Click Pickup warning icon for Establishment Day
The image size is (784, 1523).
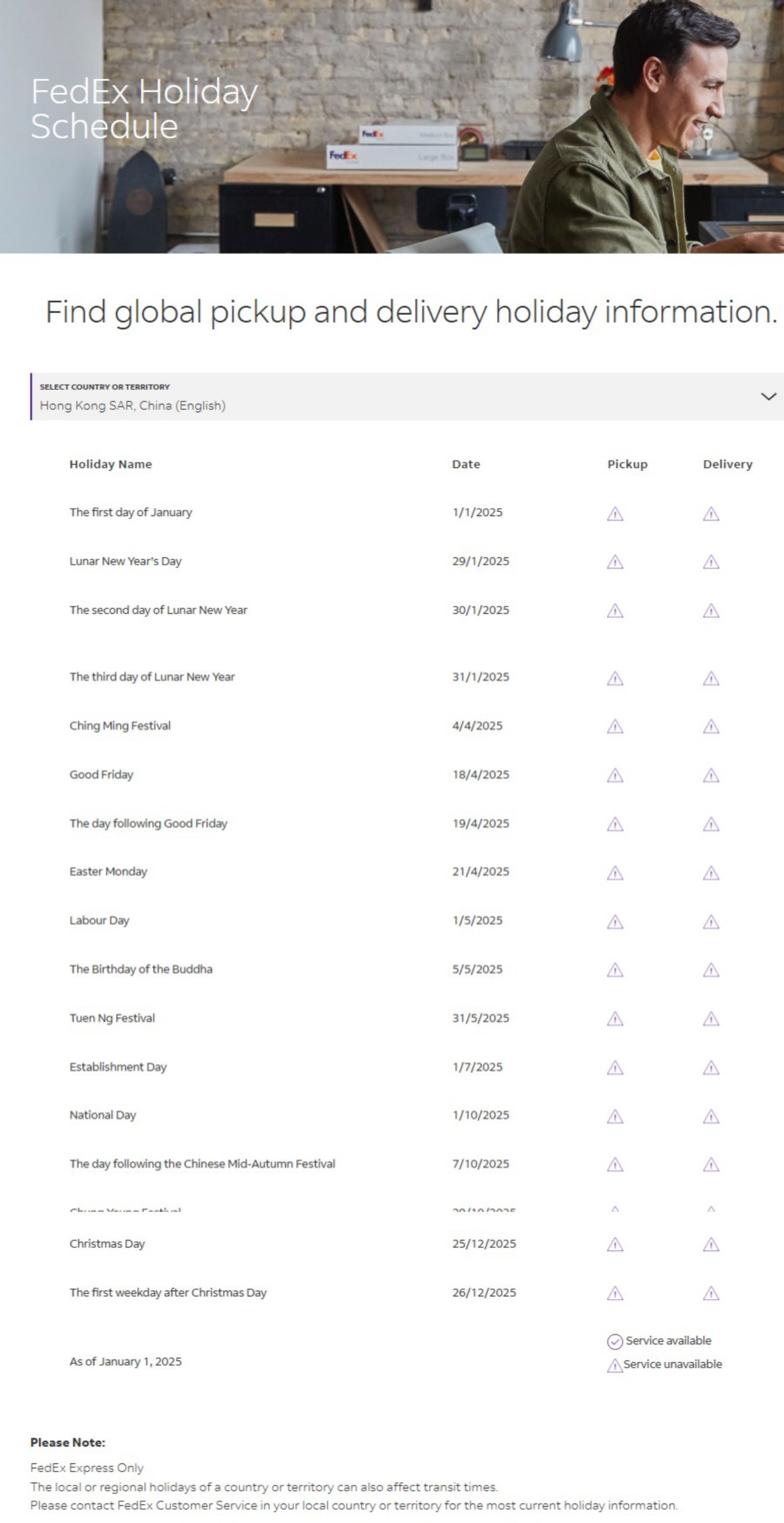615,1068
